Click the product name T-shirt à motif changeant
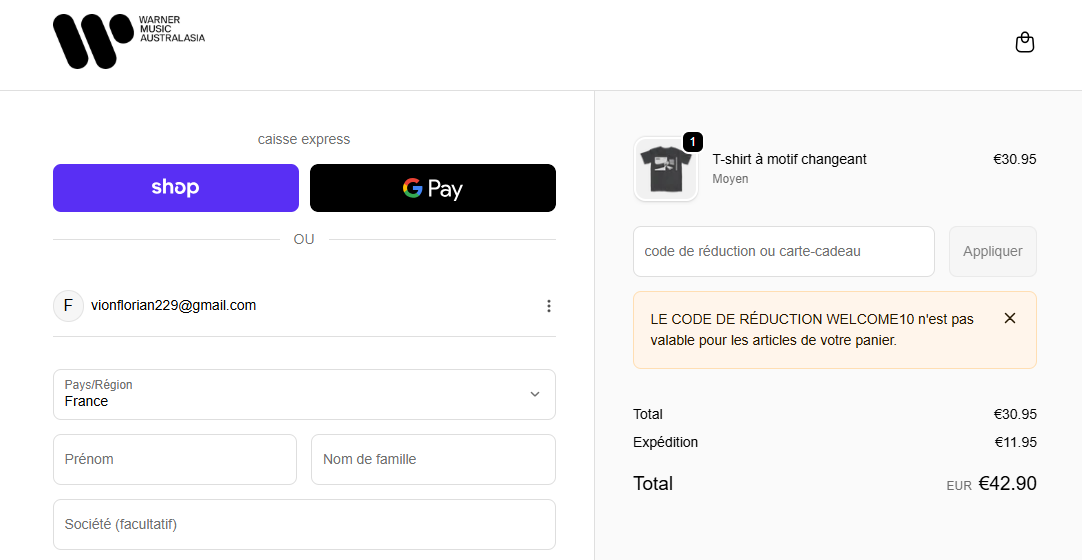This screenshot has width=1082, height=560. pyautogui.click(x=789, y=159)
